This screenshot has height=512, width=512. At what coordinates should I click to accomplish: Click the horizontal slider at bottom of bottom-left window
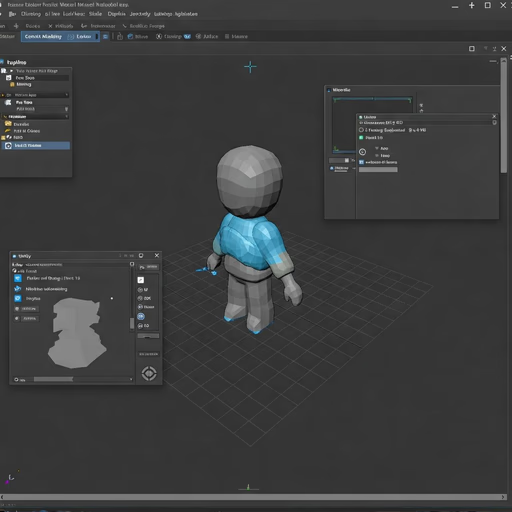point(53,379)
